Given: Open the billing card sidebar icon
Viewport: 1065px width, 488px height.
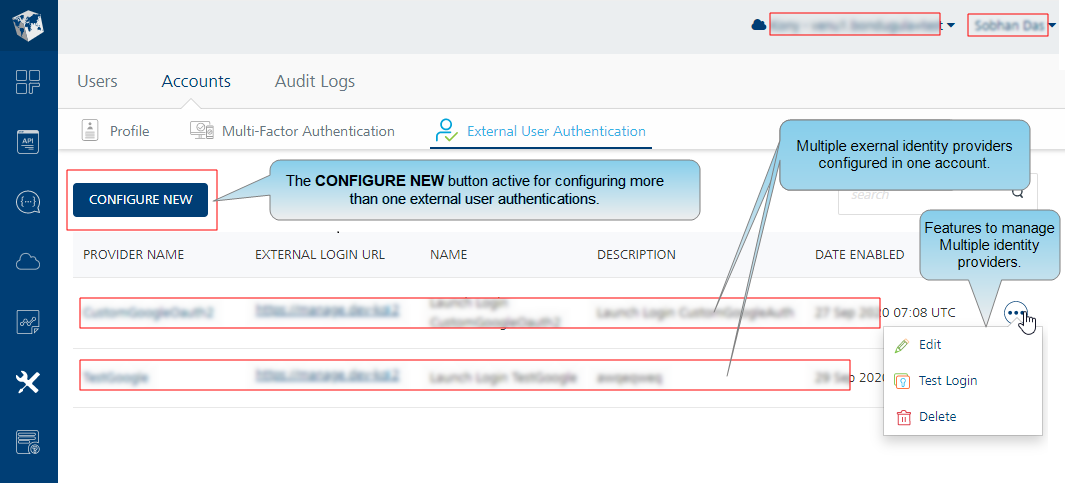Looking at the screenshot, I should [28, 442].
